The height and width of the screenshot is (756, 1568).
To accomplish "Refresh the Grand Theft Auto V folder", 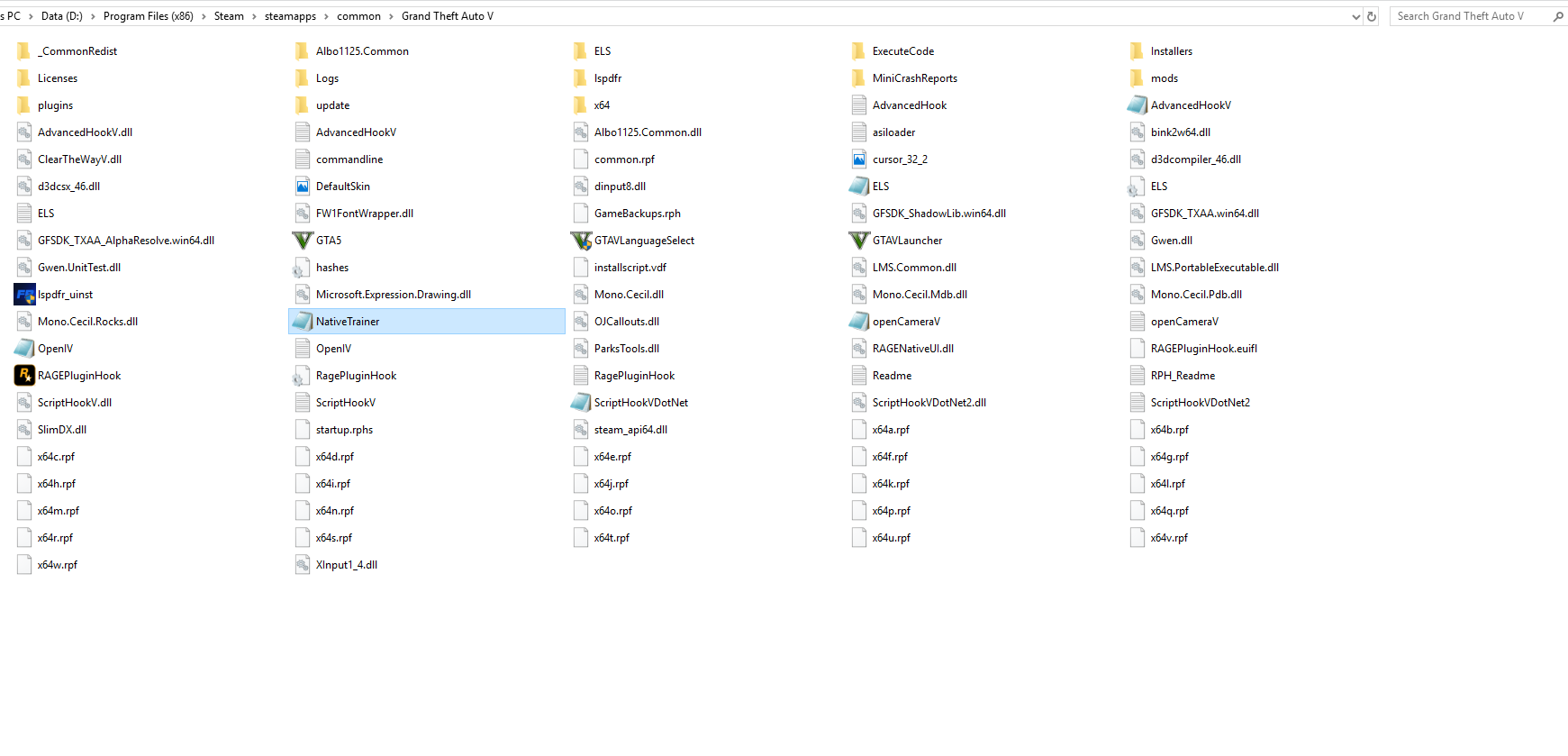I will pos(1372,16).
